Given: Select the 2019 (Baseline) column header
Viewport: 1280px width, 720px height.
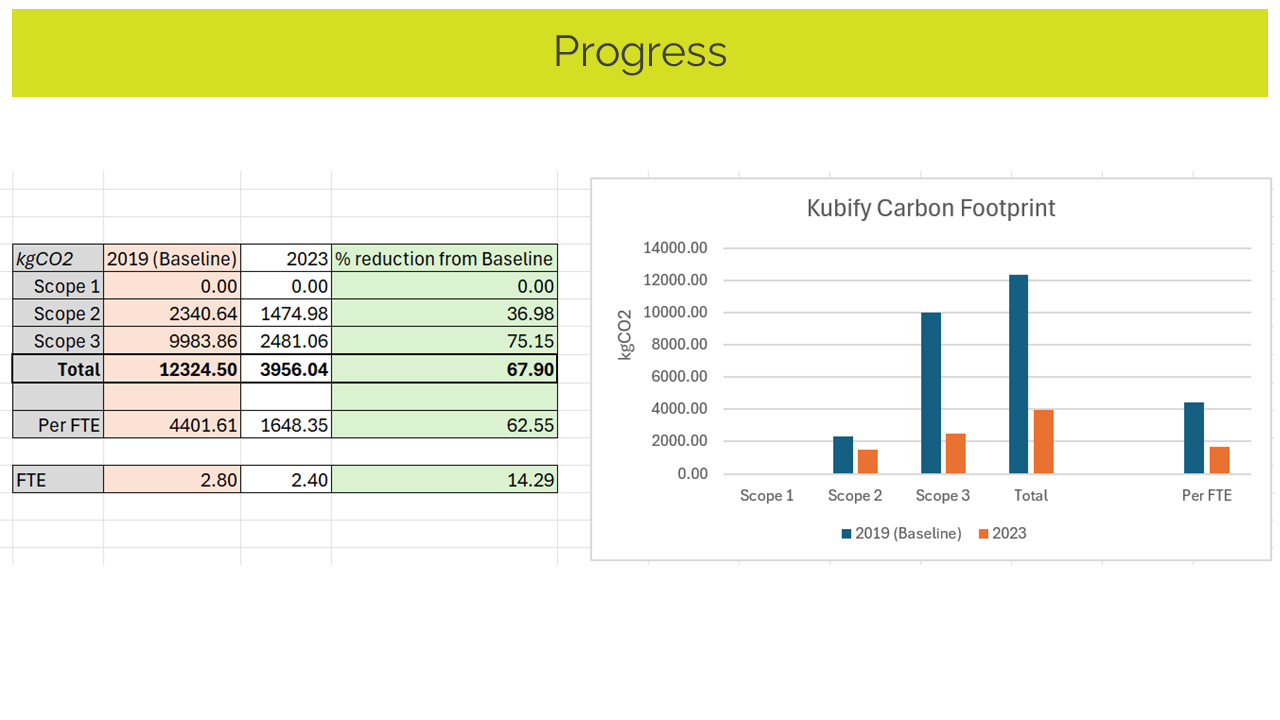Looking at the screenshot, I should coord(172,258).
